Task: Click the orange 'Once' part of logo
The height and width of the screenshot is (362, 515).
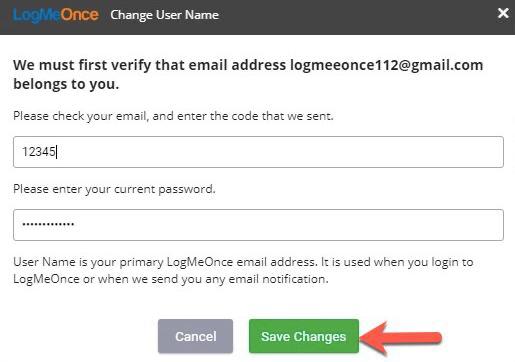Action: pyautogui.click(x=79, y=15)
